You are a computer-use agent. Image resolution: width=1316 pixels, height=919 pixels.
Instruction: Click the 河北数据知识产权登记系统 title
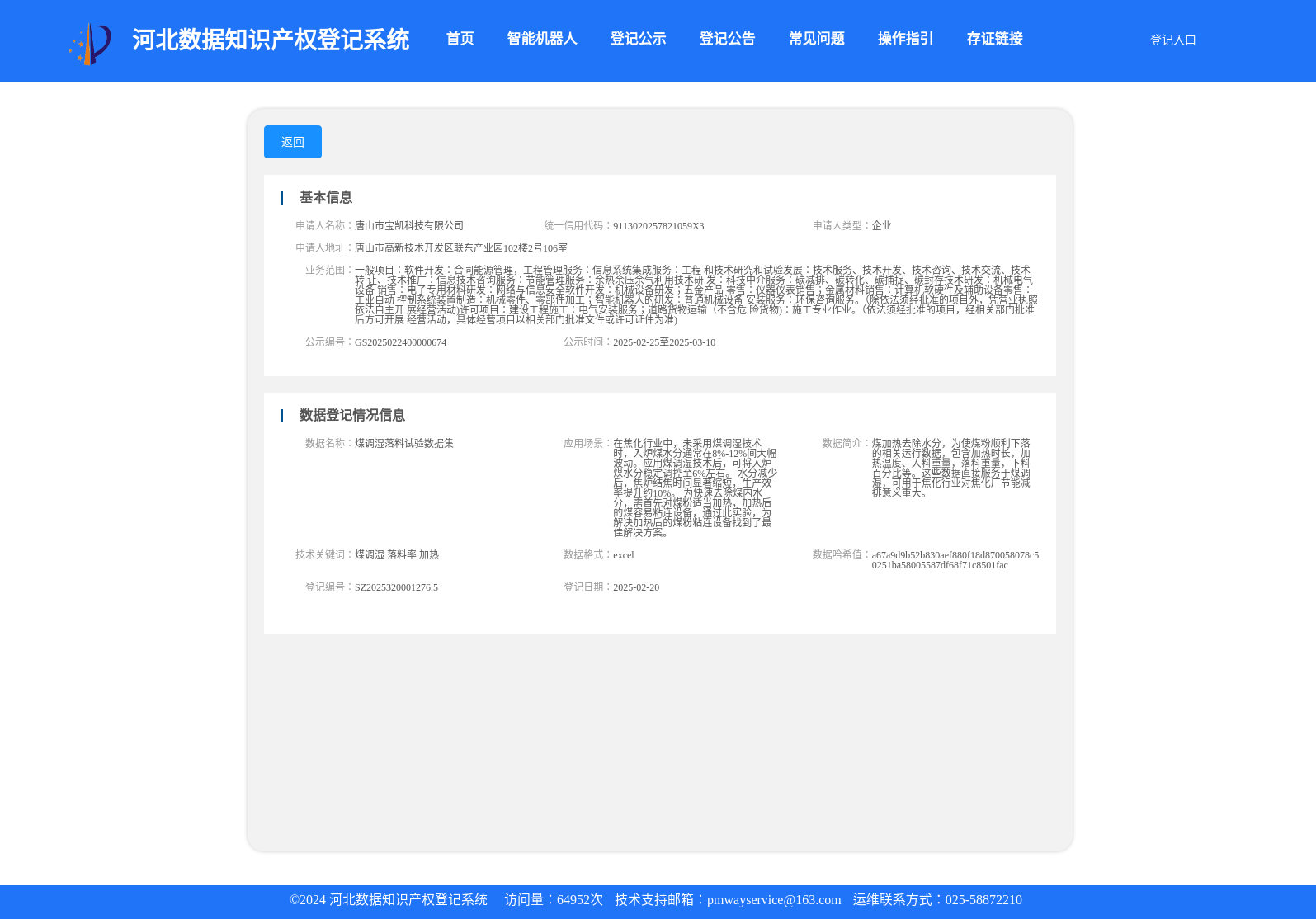pyautogui.click(x=271, y=40)
